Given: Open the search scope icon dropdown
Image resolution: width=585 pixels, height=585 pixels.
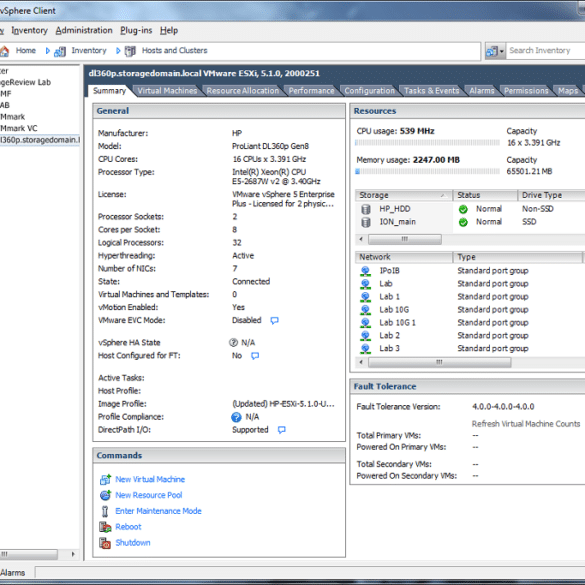Looking at the screenshot, I should tap(495, 51).
